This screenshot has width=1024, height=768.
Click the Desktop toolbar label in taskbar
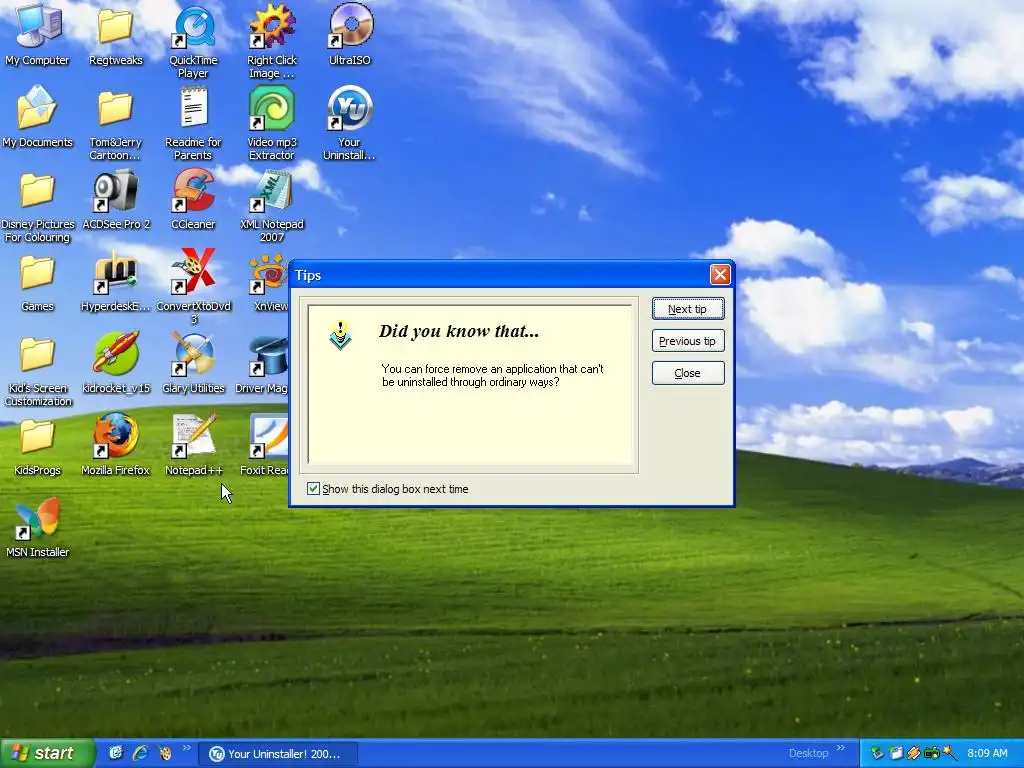[808, 753]
